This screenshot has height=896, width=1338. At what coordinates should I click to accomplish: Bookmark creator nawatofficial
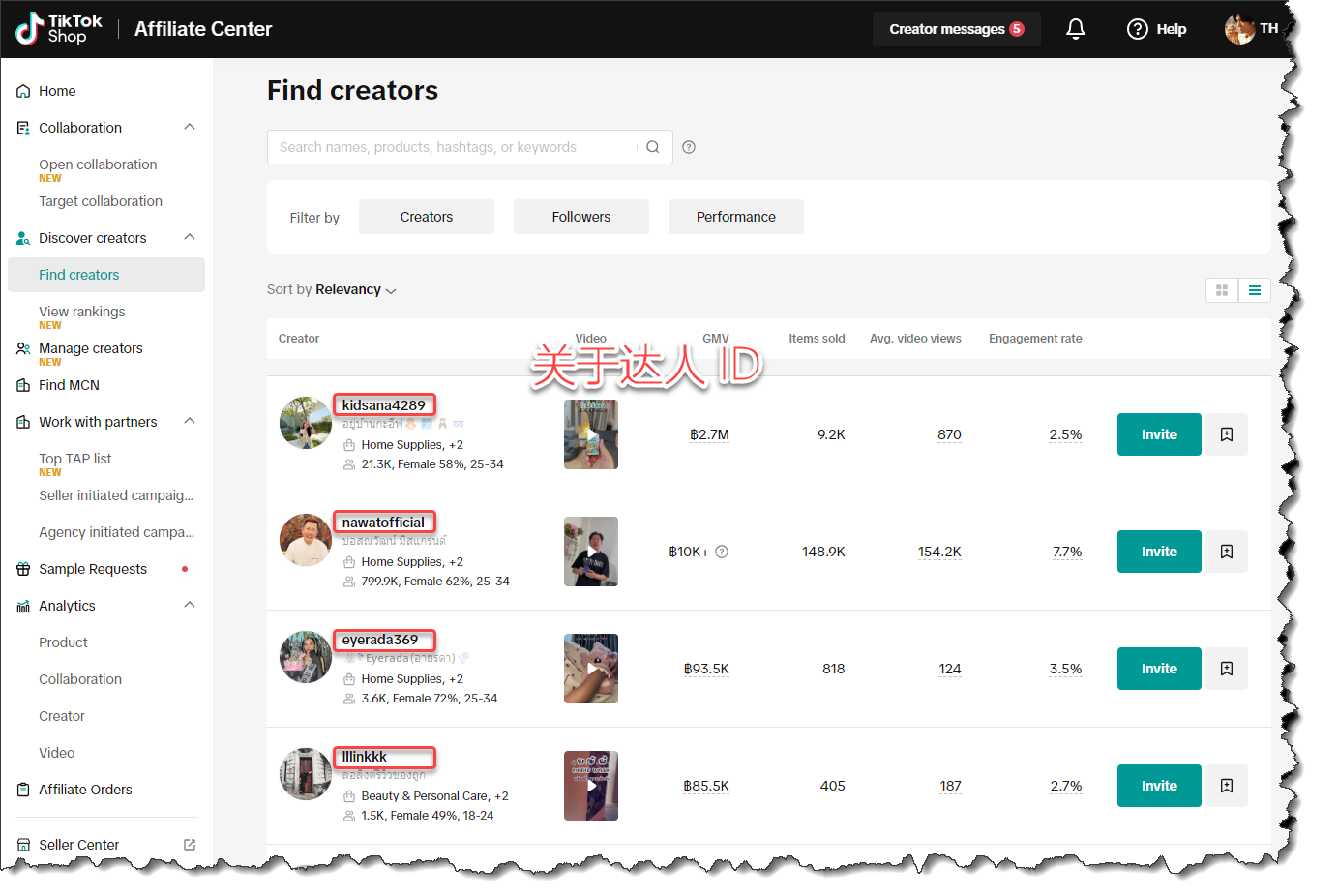coord(1226,552)
